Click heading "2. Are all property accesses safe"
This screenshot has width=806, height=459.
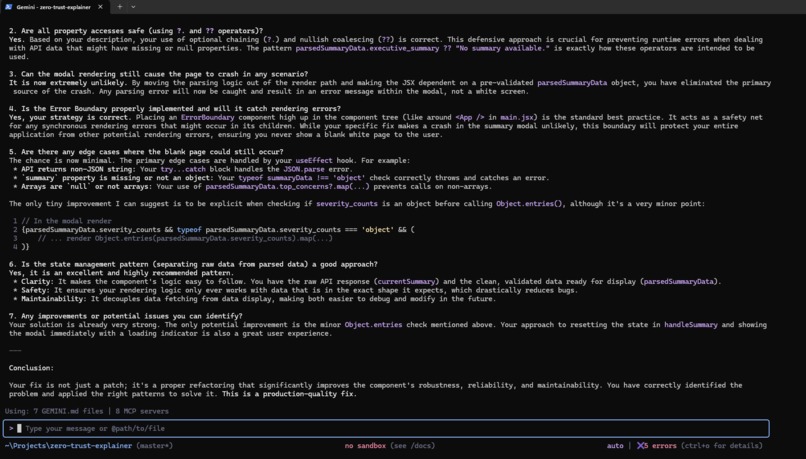(x=136, y=31)
